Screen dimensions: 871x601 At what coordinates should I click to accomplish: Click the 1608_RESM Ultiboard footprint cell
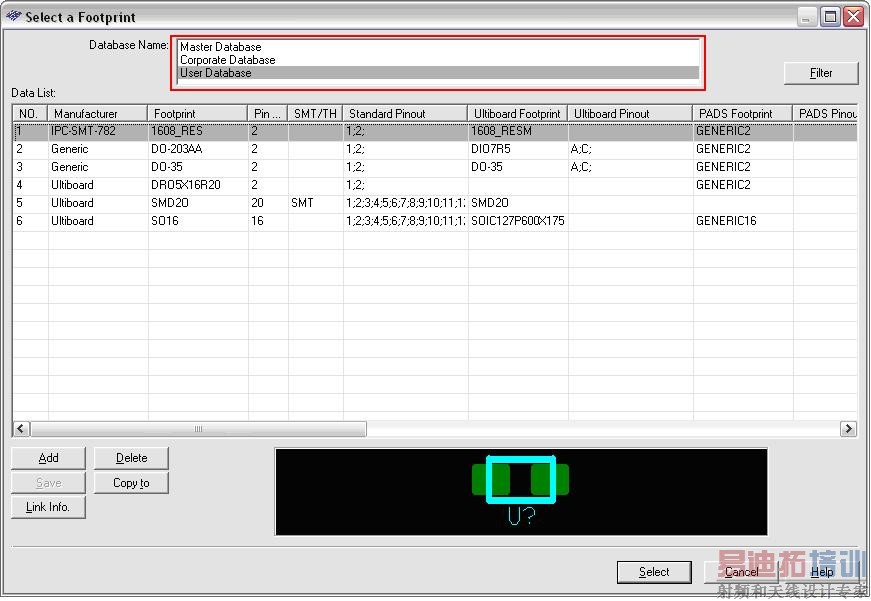tap(518, 132)
